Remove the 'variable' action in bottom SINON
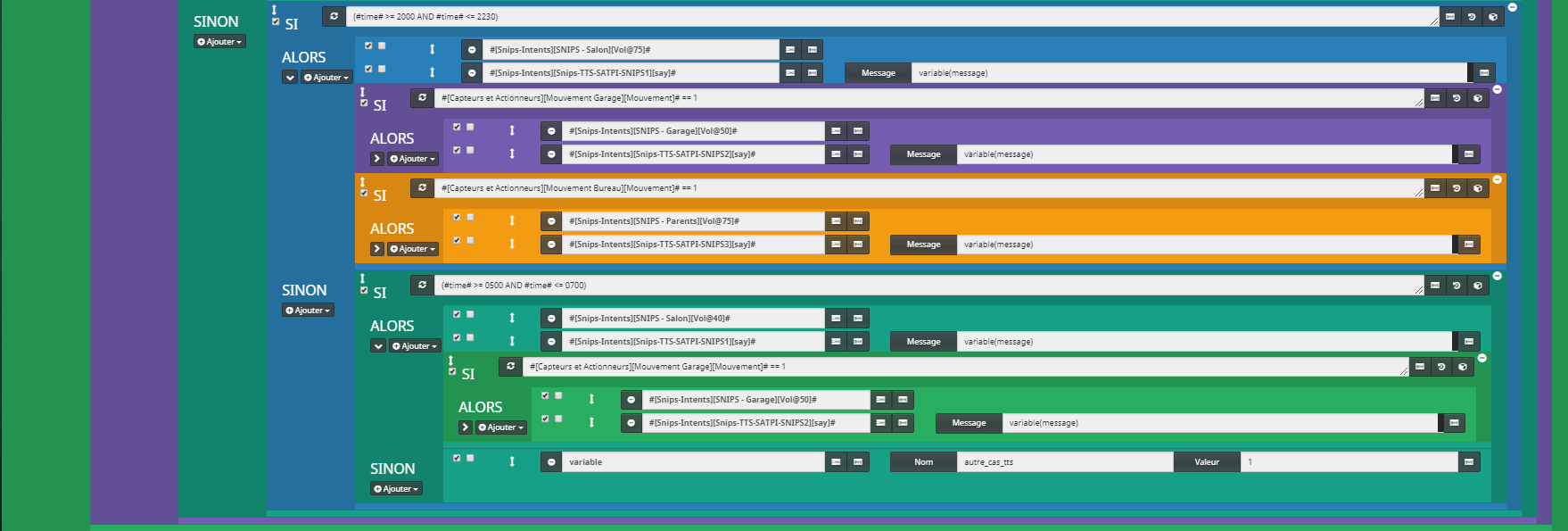 pos(551,462)
